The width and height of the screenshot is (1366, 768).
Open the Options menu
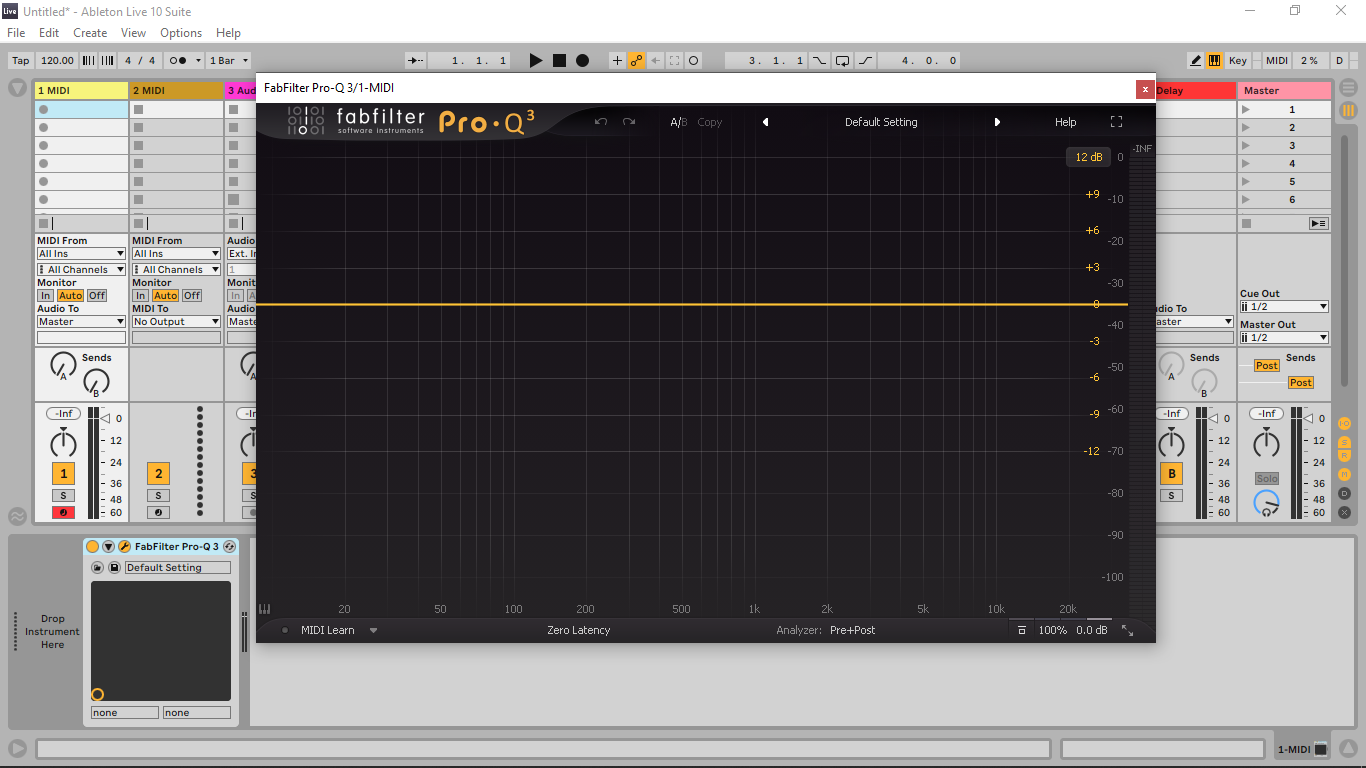point(181,33)
